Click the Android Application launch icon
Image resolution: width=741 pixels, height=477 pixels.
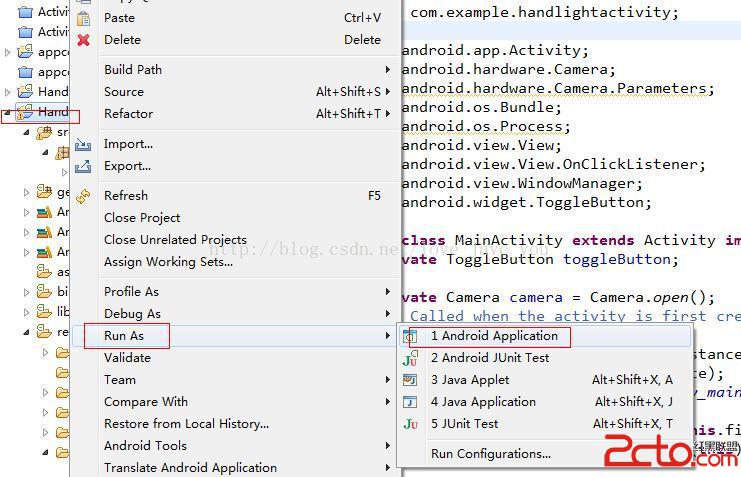pos(410,336)
